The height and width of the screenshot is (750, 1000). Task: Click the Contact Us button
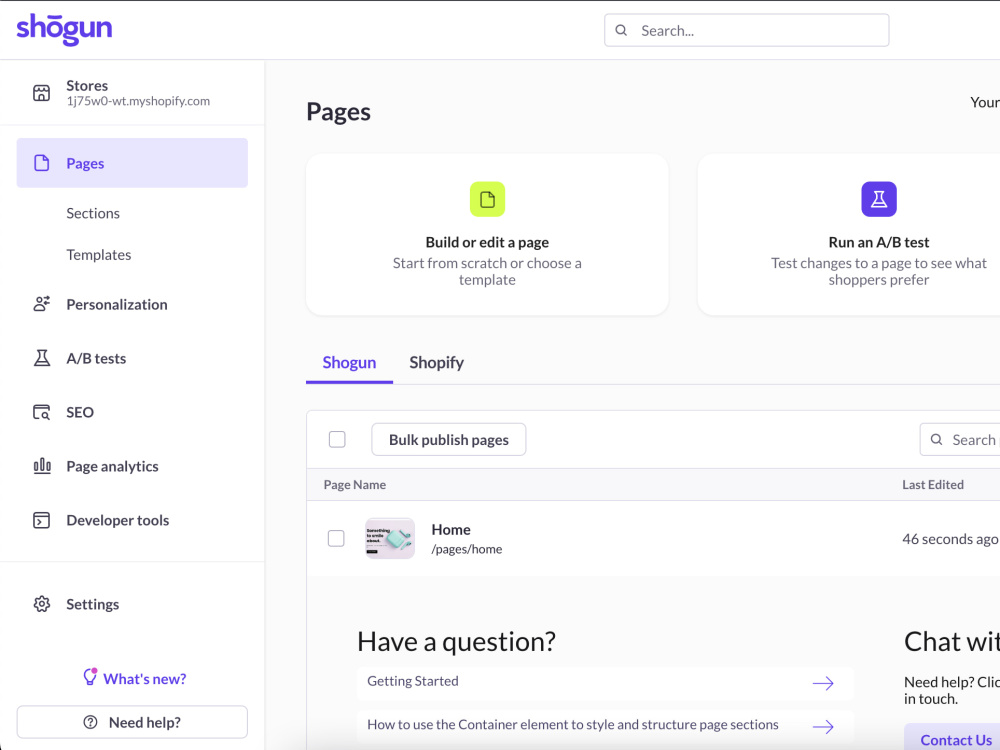pyautogui.click(x=953, y=739)
